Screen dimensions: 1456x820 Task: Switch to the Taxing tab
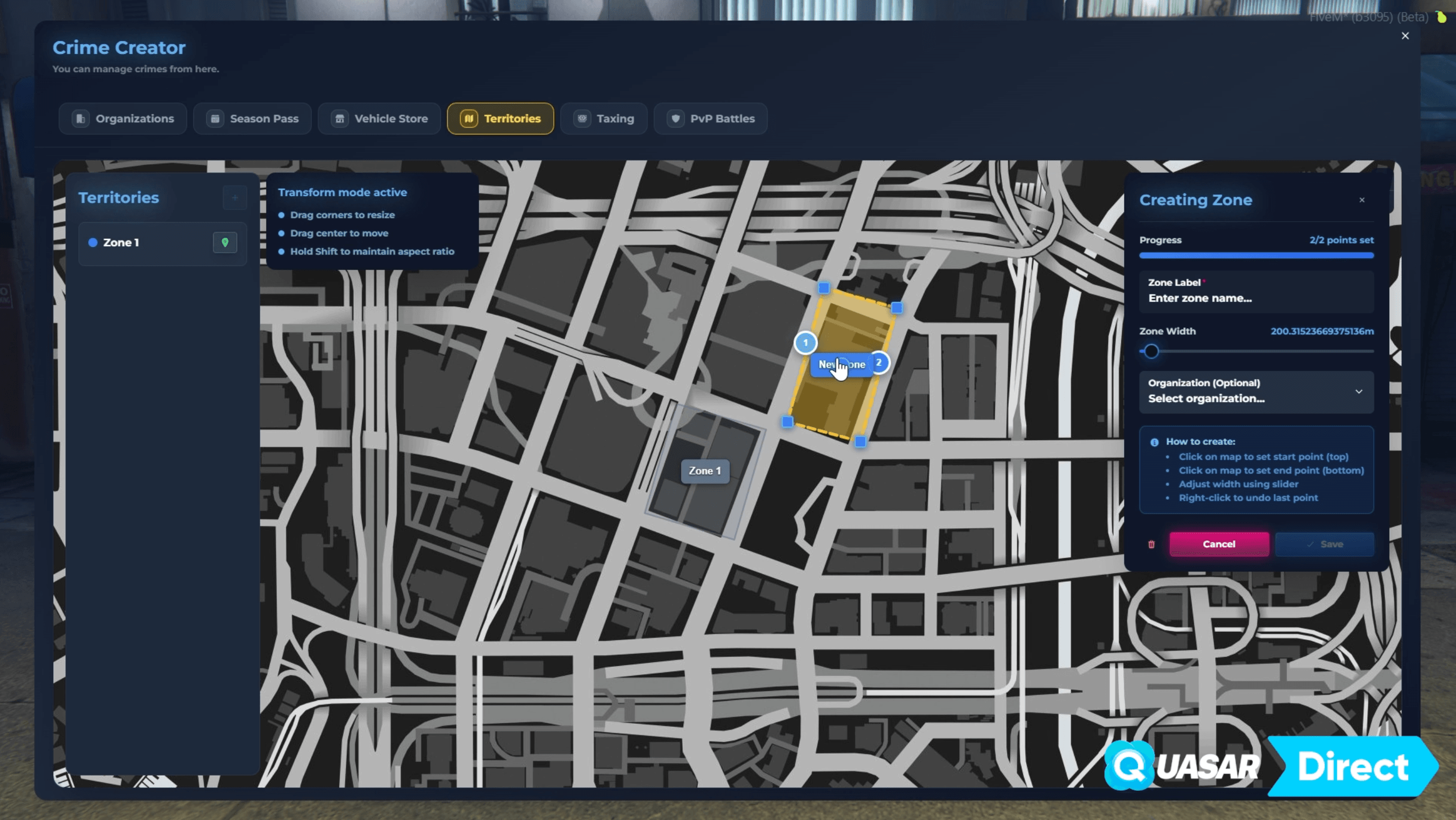604,119
